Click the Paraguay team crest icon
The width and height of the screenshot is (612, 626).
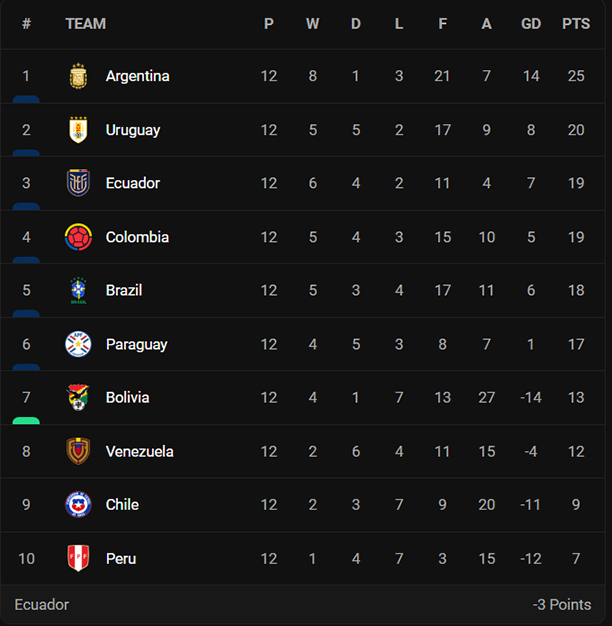coord(78,344)
